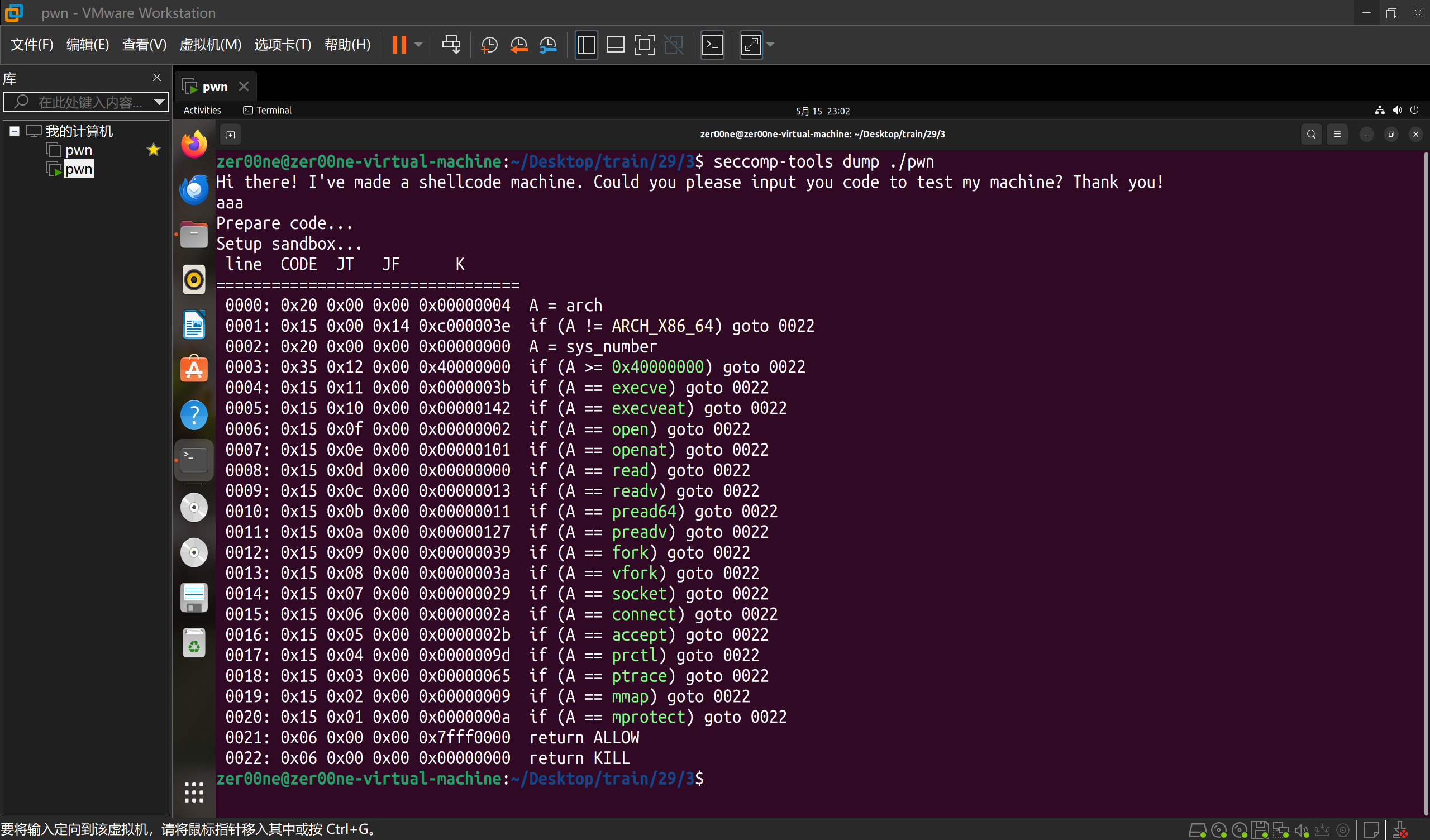Image resolution: width=1430 pixels, height=840 pixels.
Task: Open the terminal search button
Action: point(1311,135)
